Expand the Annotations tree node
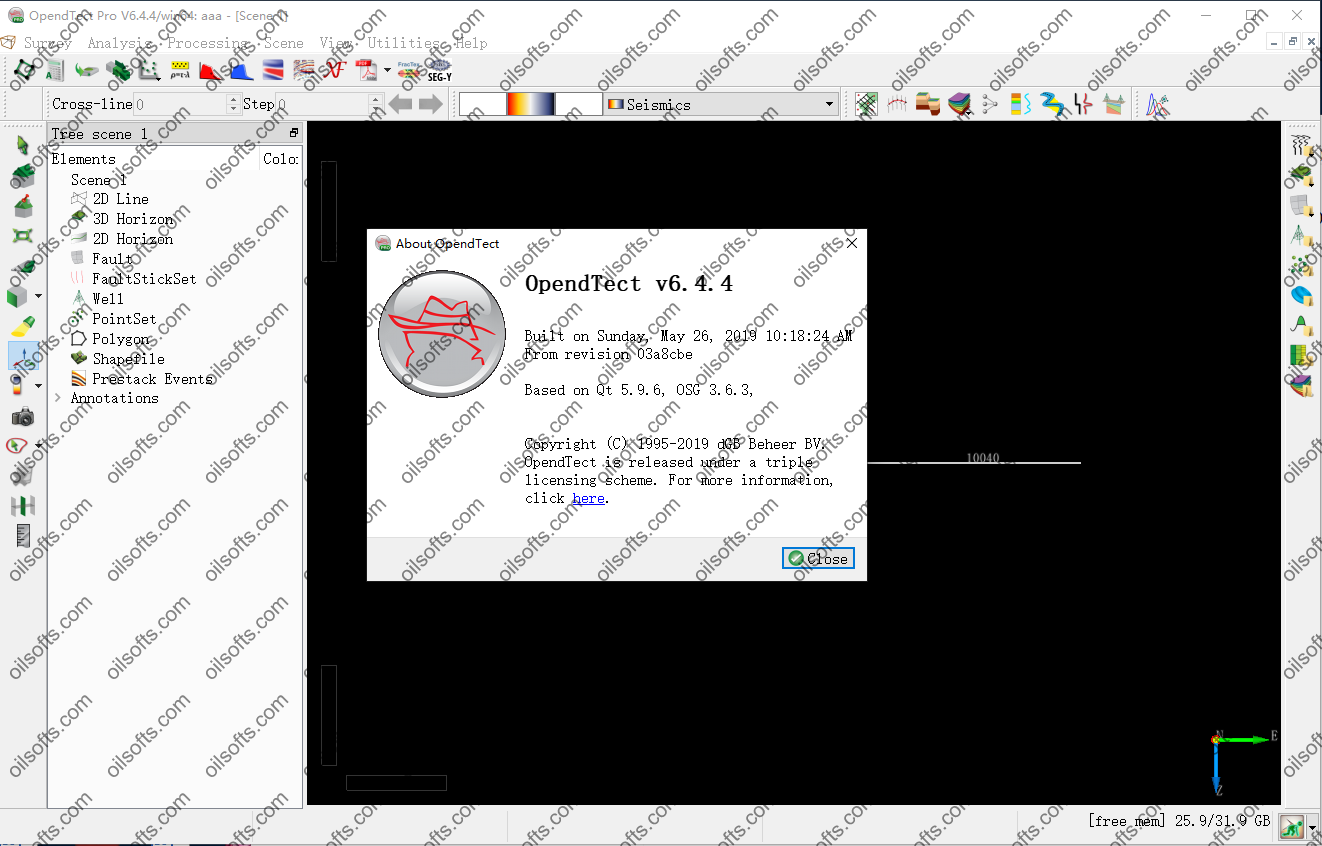Viewport: 1322px width, 846px height. (x=57, y=398)
